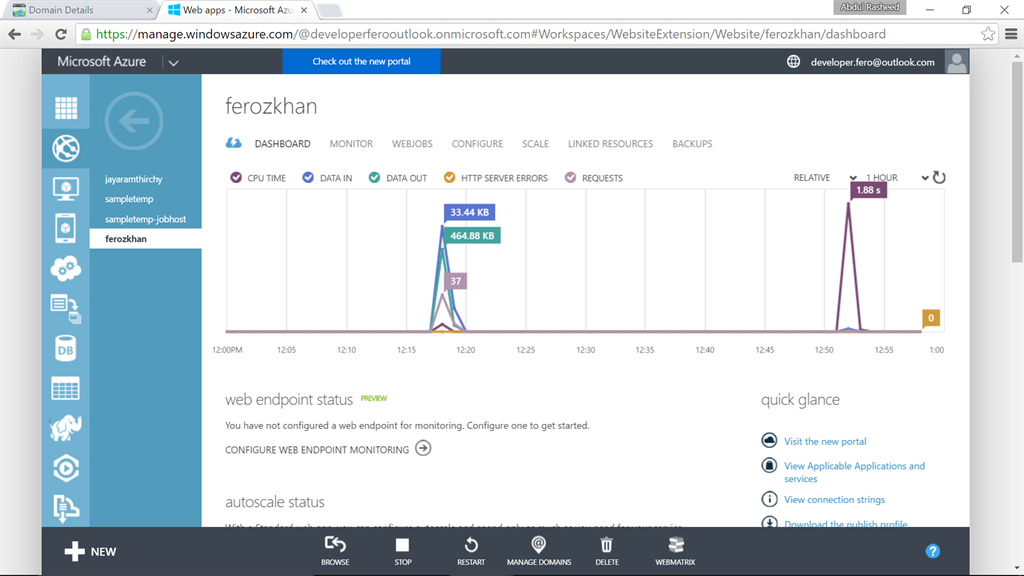Click the back arrow circle button

tap(134, 121)
